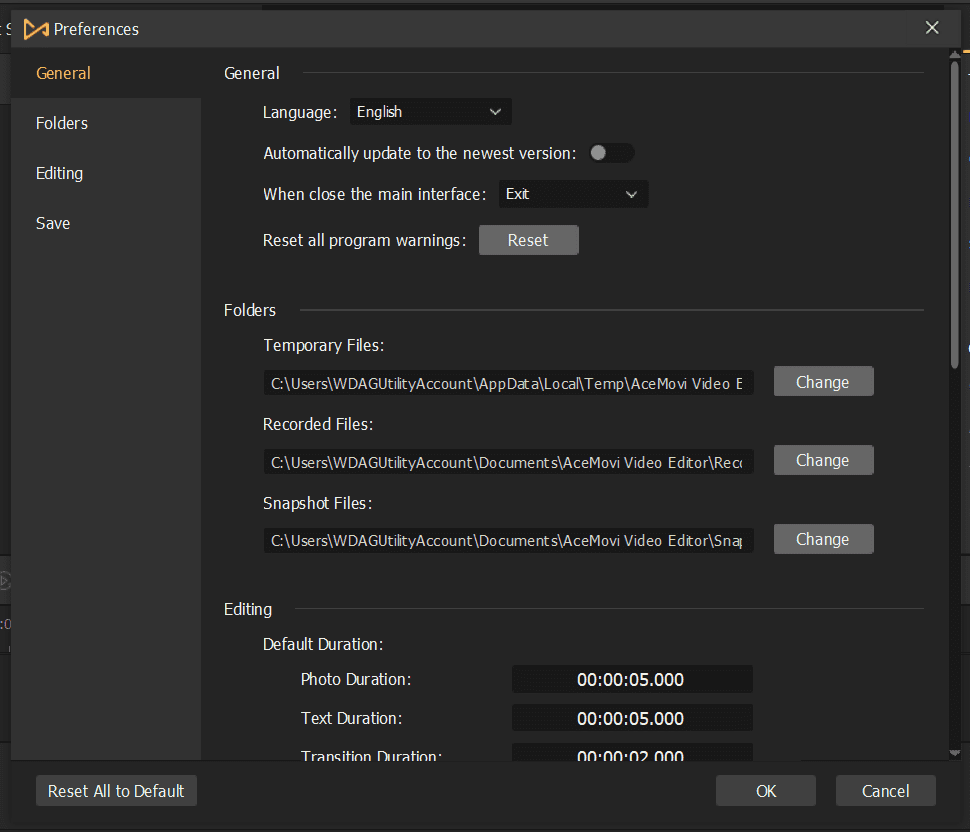Go to the Save sidebar section

[106, 223]
